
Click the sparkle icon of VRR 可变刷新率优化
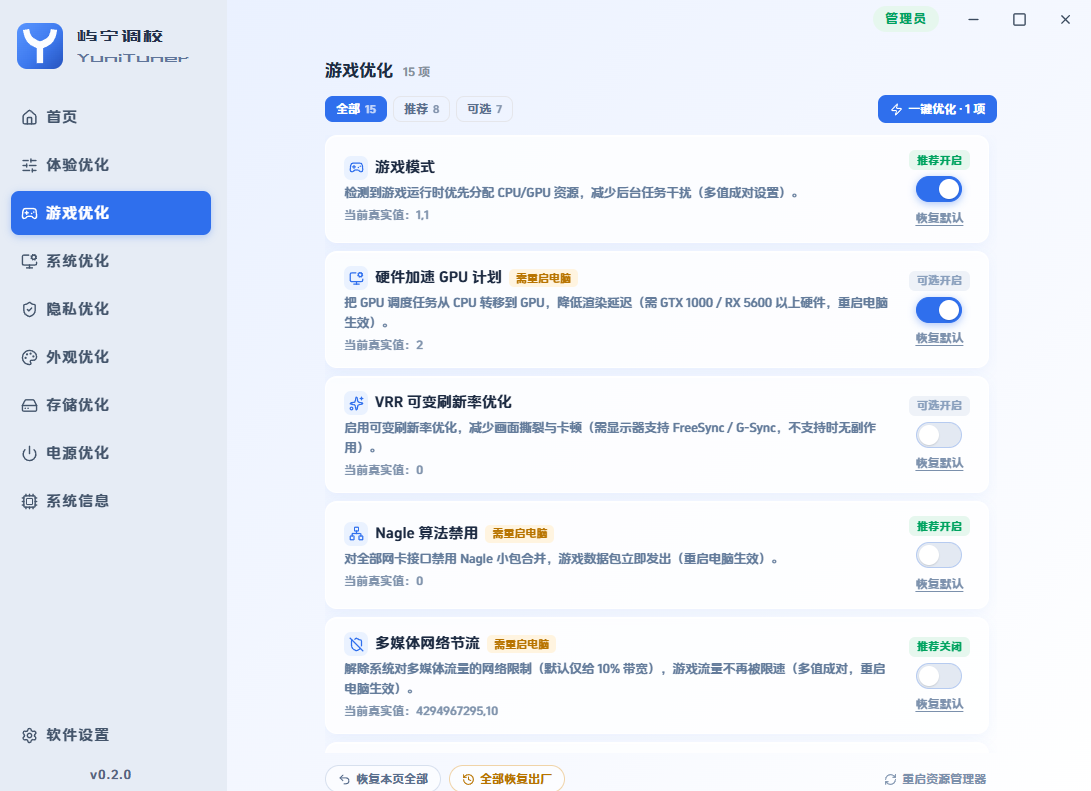pyautogui.click(x=356, y=402)
